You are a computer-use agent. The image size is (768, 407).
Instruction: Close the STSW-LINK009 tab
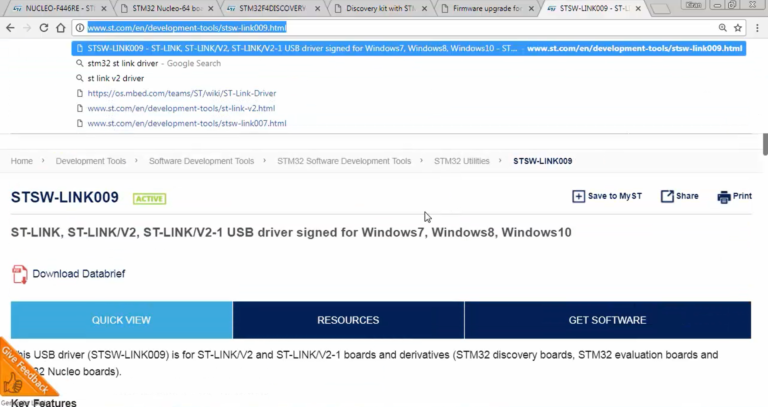pos(638,8)
